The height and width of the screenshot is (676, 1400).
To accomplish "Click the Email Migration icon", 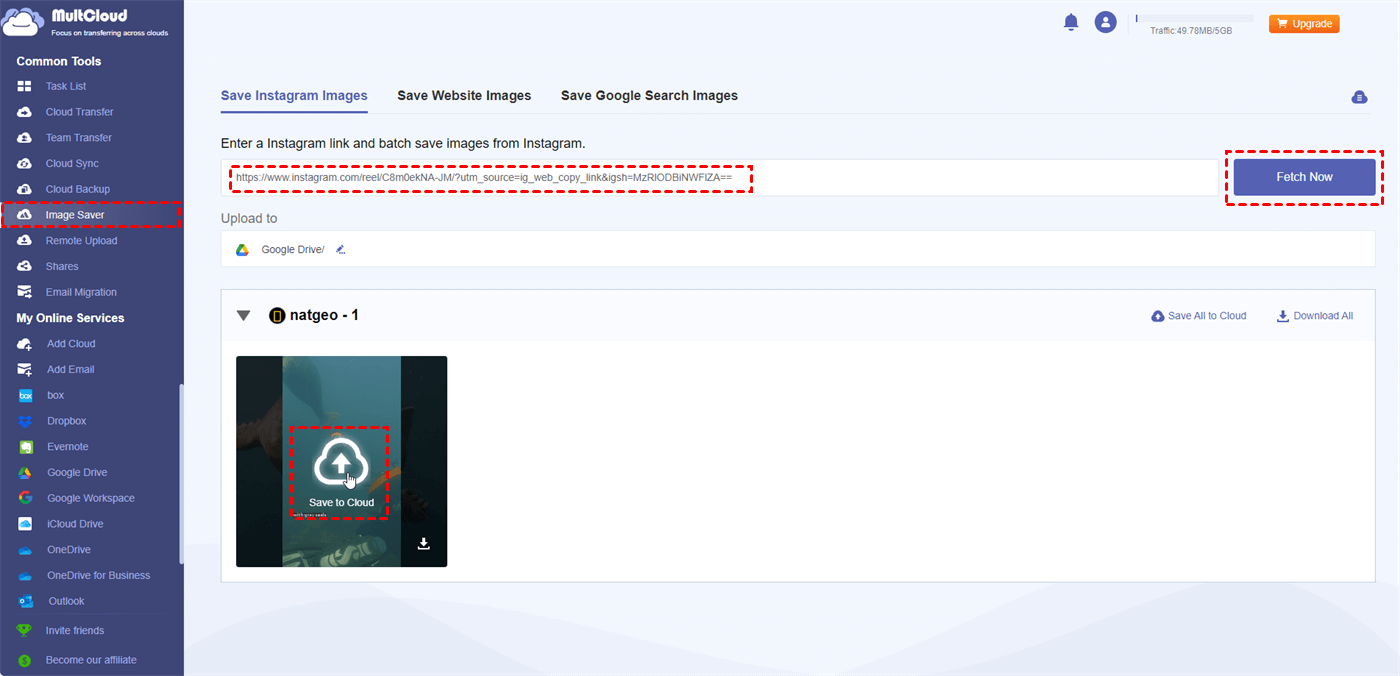I will (x=25, y=292).
